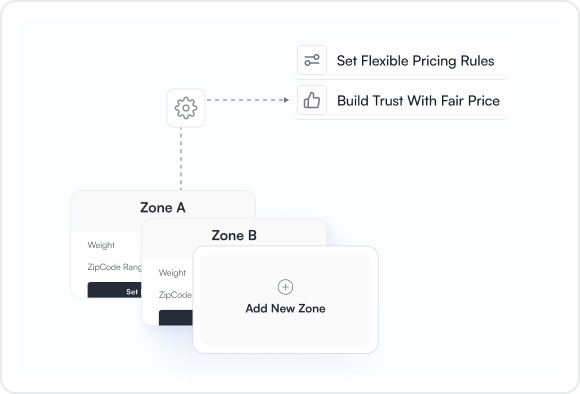Click the Add New Zone card
580x394 pixels.
[285, 300]
